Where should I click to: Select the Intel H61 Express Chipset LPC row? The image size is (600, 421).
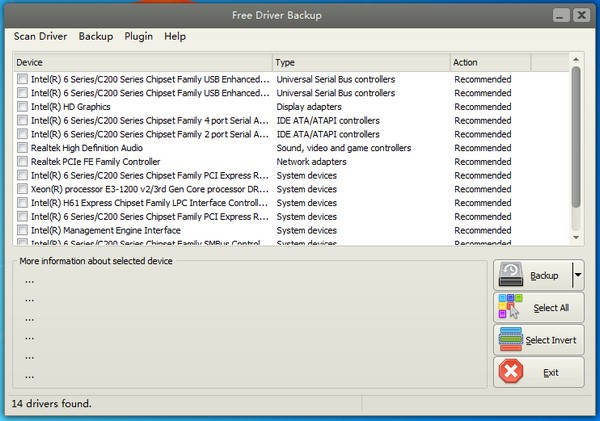click(x=150, y=203)
